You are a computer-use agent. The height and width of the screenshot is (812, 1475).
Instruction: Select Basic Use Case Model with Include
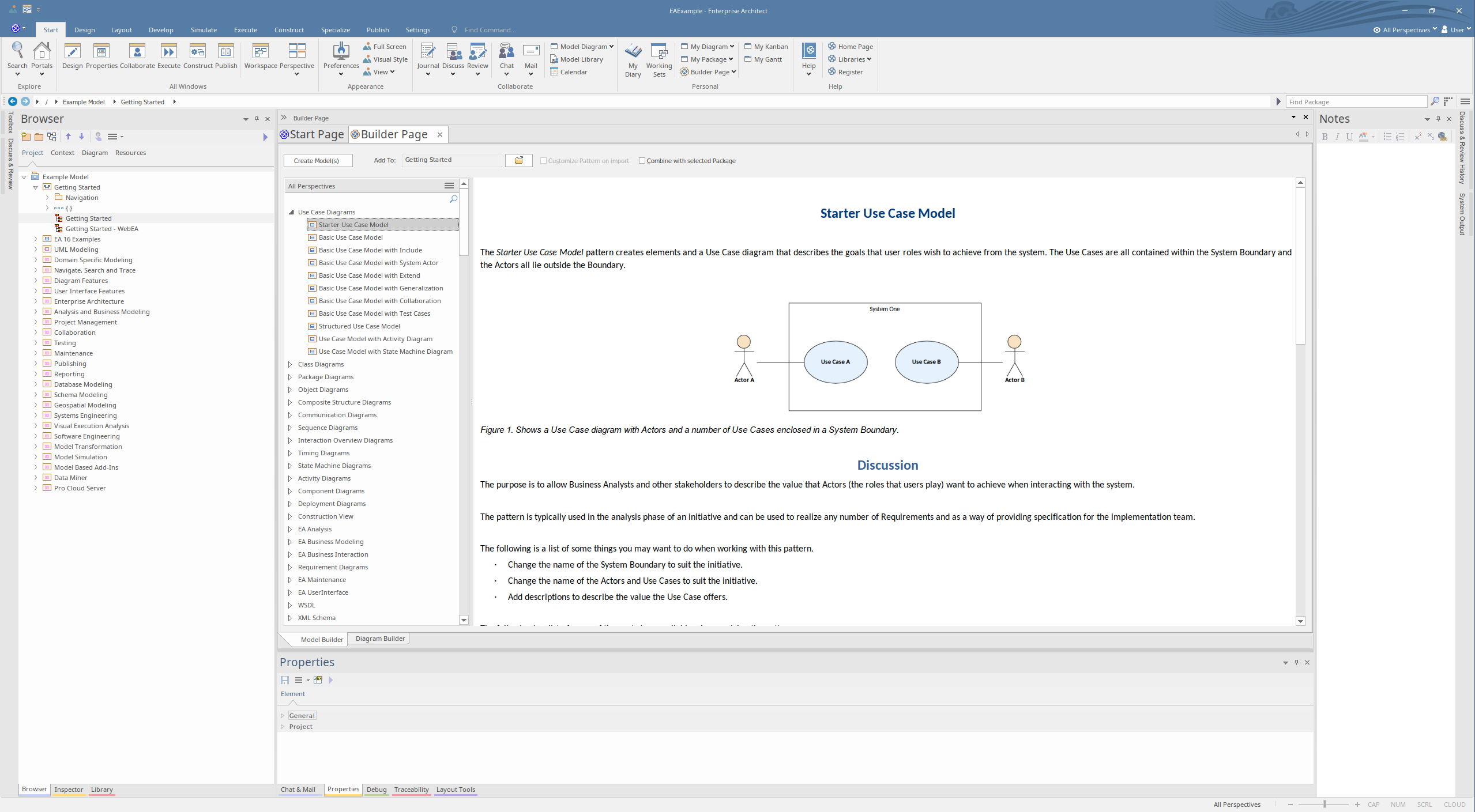pos(370,250)
